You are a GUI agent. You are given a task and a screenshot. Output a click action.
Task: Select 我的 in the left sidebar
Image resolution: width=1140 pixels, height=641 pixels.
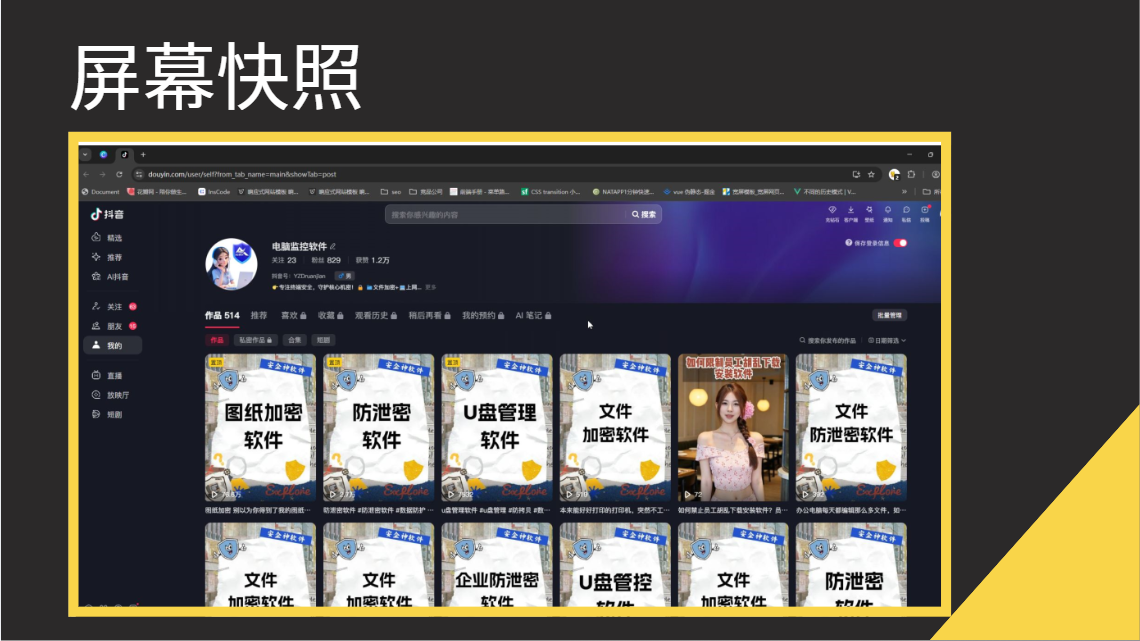(113, 345)
